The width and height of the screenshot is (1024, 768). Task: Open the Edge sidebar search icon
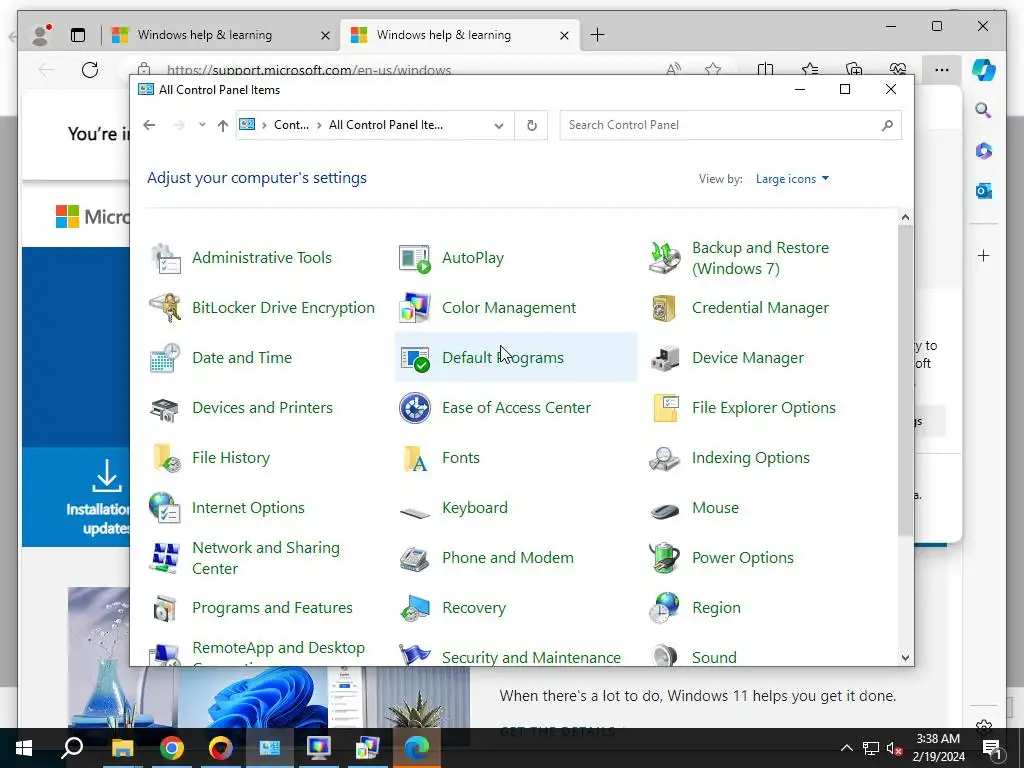pos(983,110)
